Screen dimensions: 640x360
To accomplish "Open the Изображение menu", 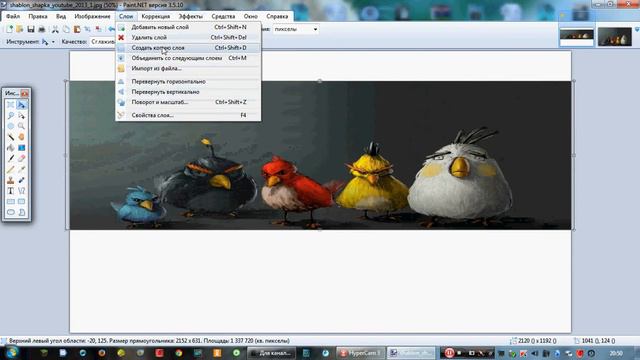I will point(92,16).
